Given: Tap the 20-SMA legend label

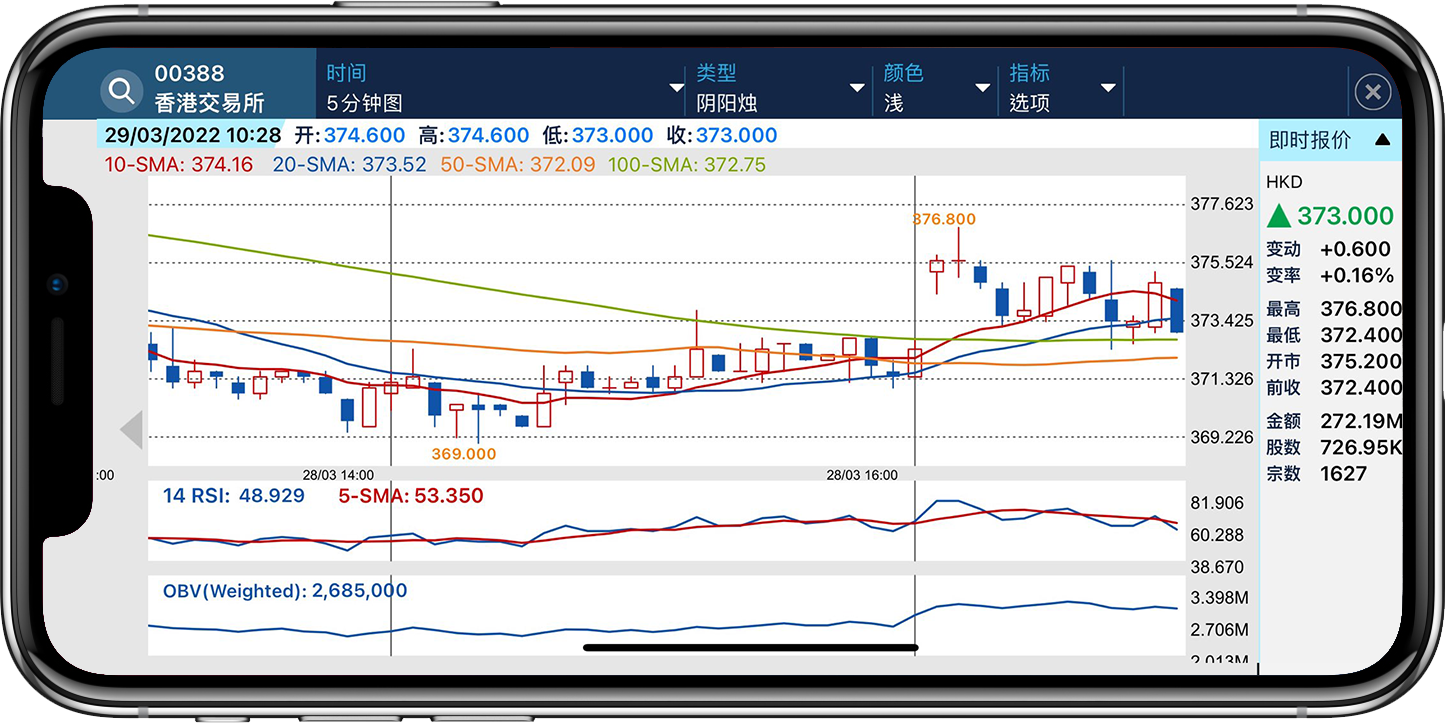Looking at the screenshot, I should pos(349,164).
